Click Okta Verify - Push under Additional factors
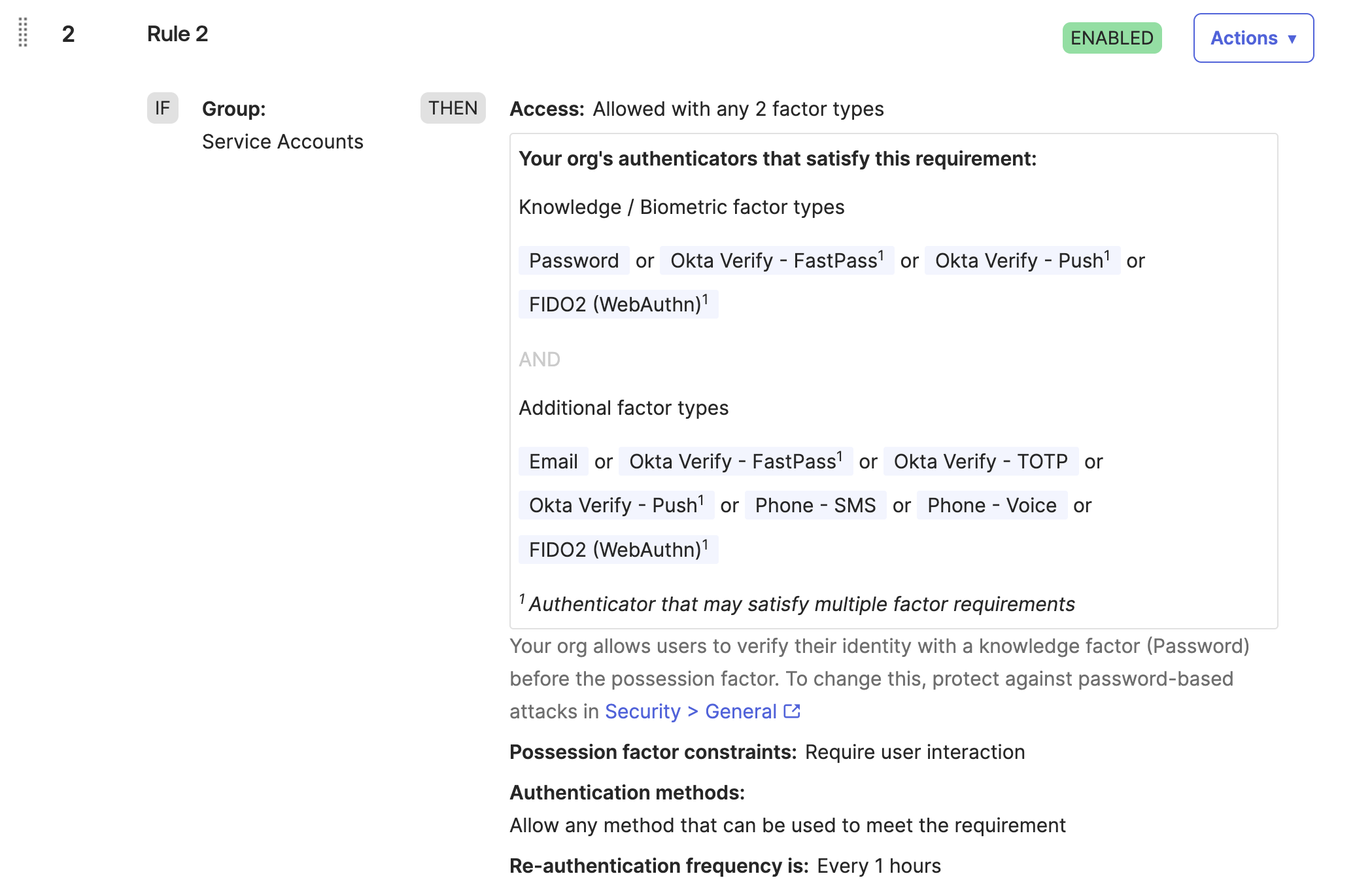Viewport: 1372px width, 895px height. tap(615, 505)
